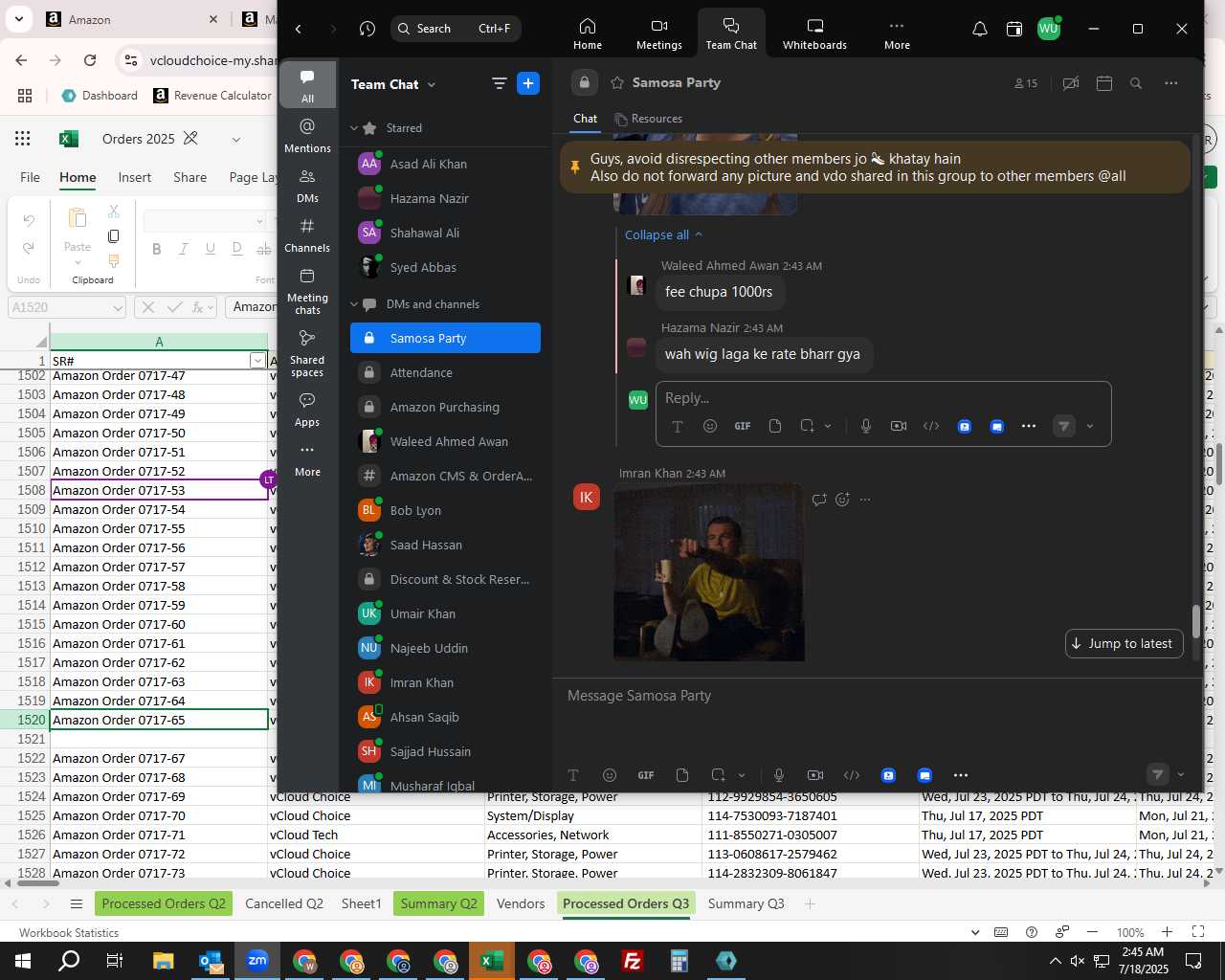
Task: Open Zoom Meetings tab
Action: (658, 33)
